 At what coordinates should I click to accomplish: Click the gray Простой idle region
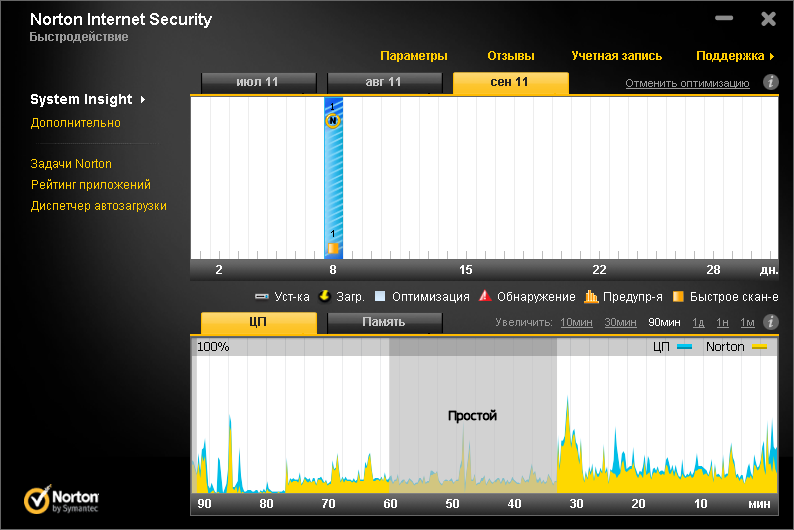tap(472, 415)
